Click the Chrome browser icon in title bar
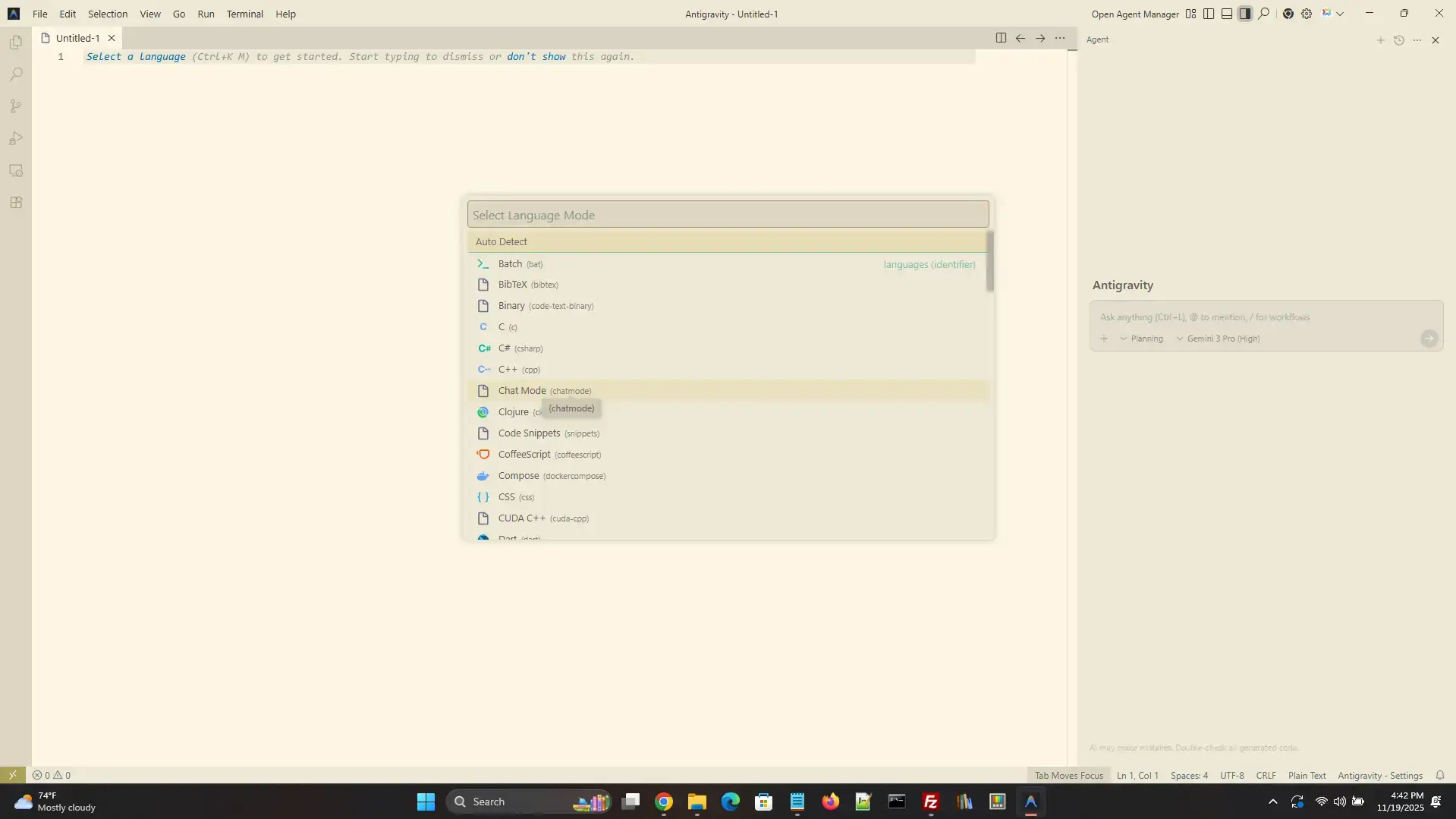 [1288, 14]
